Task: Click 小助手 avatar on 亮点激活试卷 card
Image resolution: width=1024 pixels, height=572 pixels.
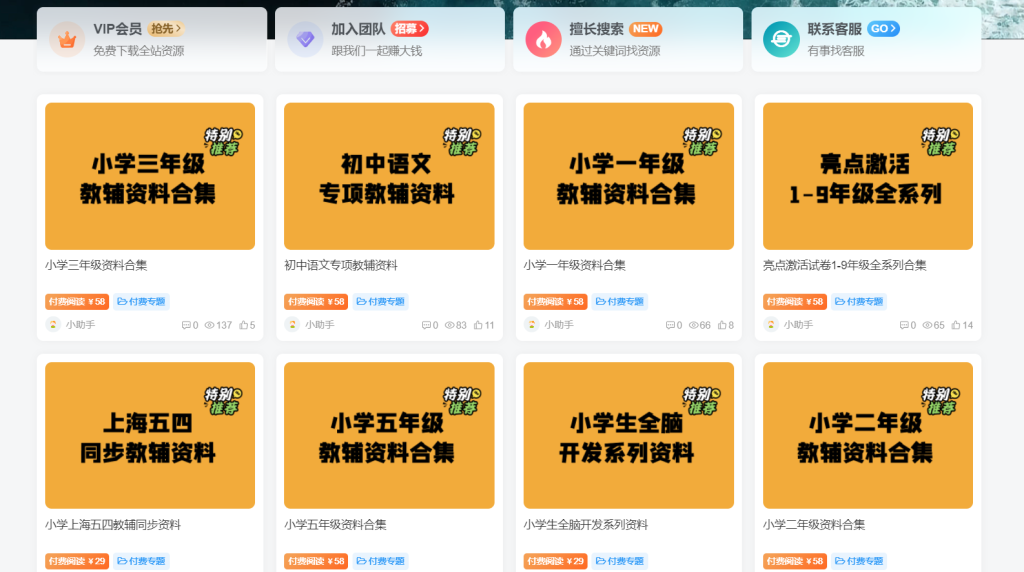Action: click(x=771, y=325)
